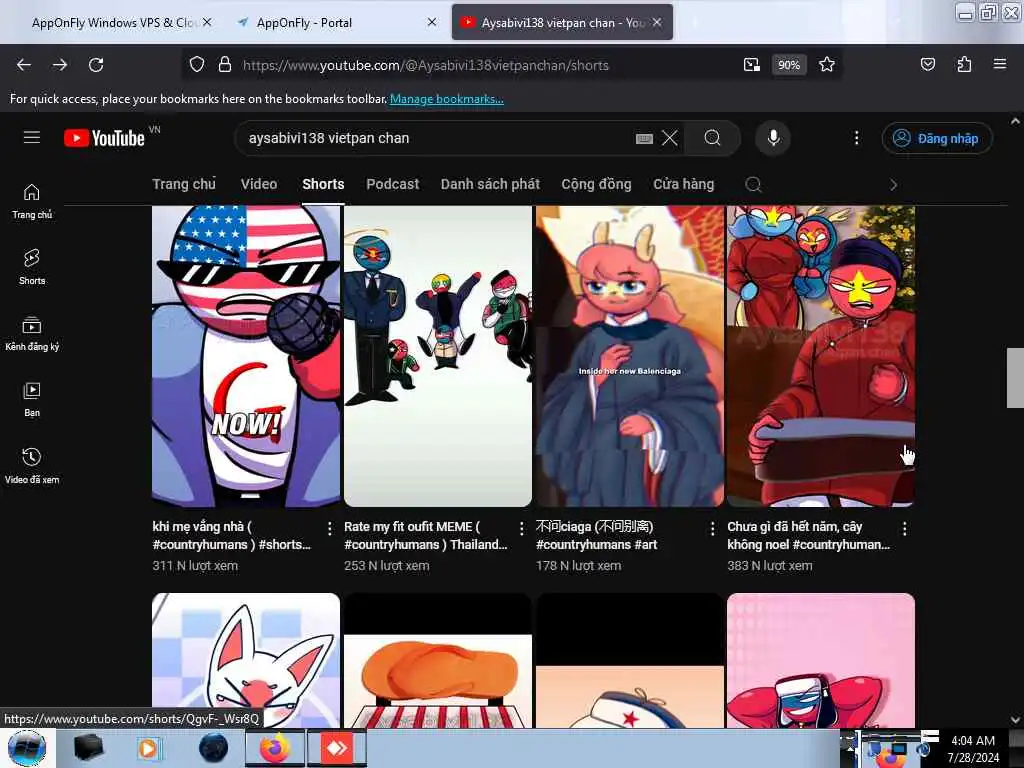Click Manage bookmarks link
The width and height of the screenshot is (1024, 768).
tap(447, 99)
